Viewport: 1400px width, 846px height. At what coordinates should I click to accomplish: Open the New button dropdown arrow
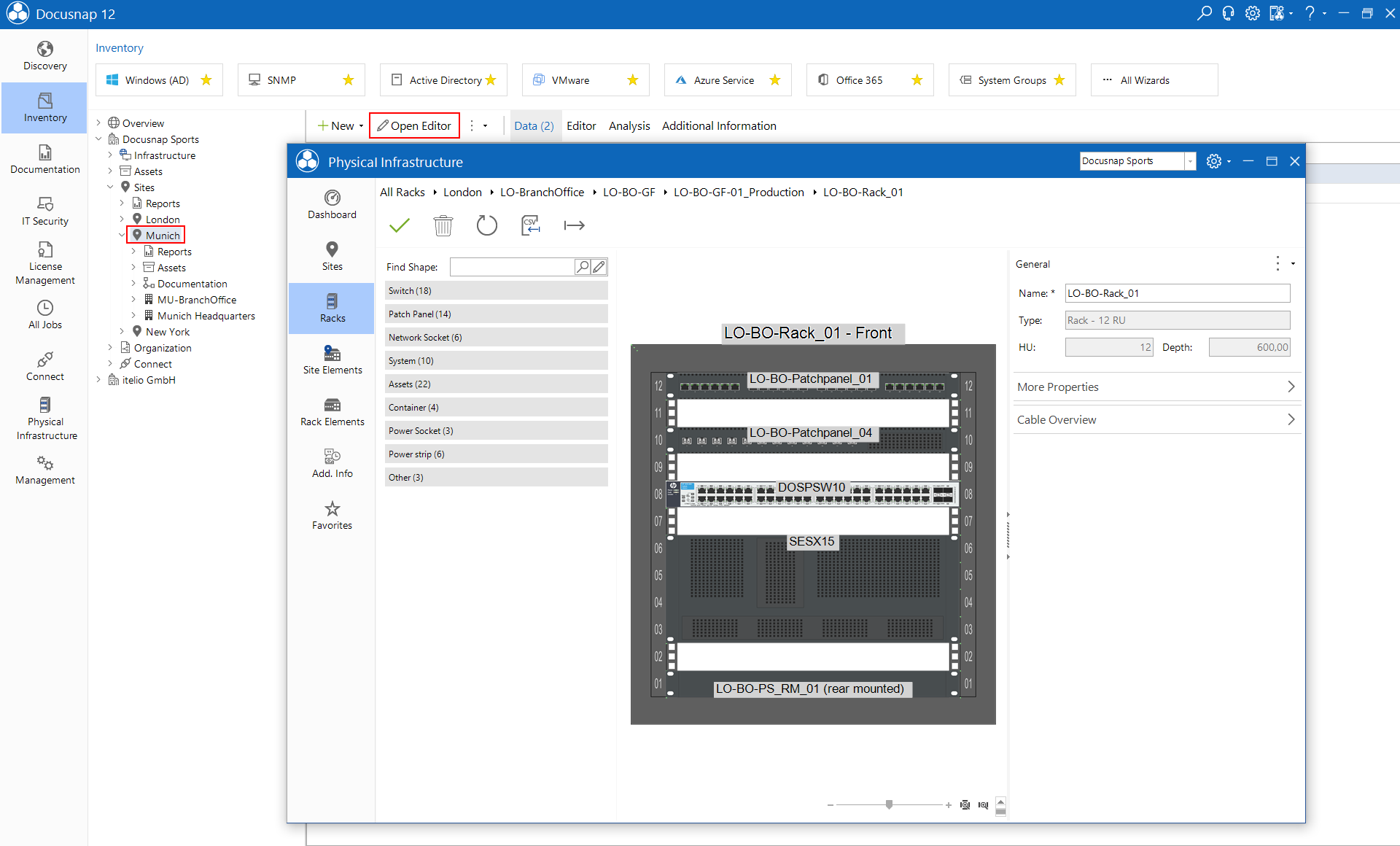point(361,126)
